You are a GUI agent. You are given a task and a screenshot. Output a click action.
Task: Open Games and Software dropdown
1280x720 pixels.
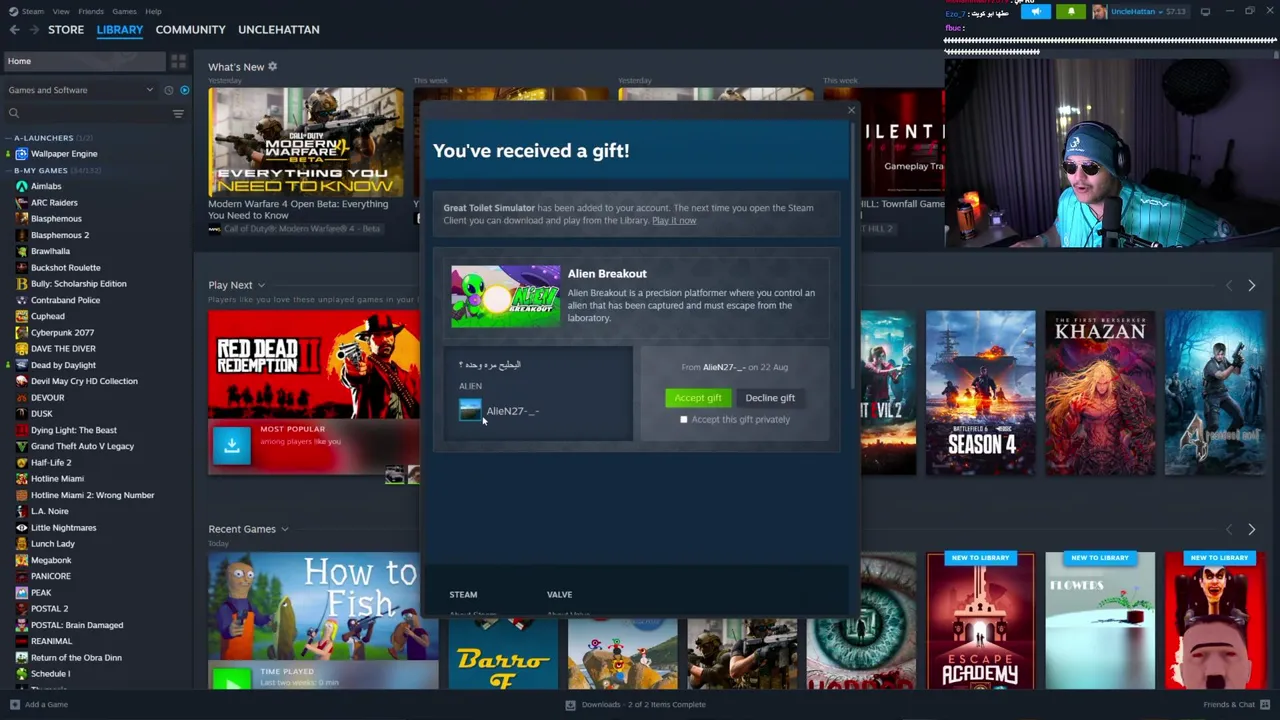[82, 90]
